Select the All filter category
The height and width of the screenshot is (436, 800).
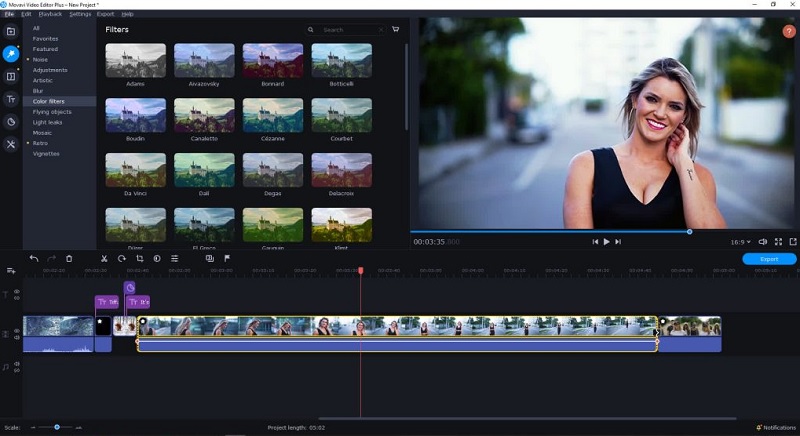click(36, 28)
